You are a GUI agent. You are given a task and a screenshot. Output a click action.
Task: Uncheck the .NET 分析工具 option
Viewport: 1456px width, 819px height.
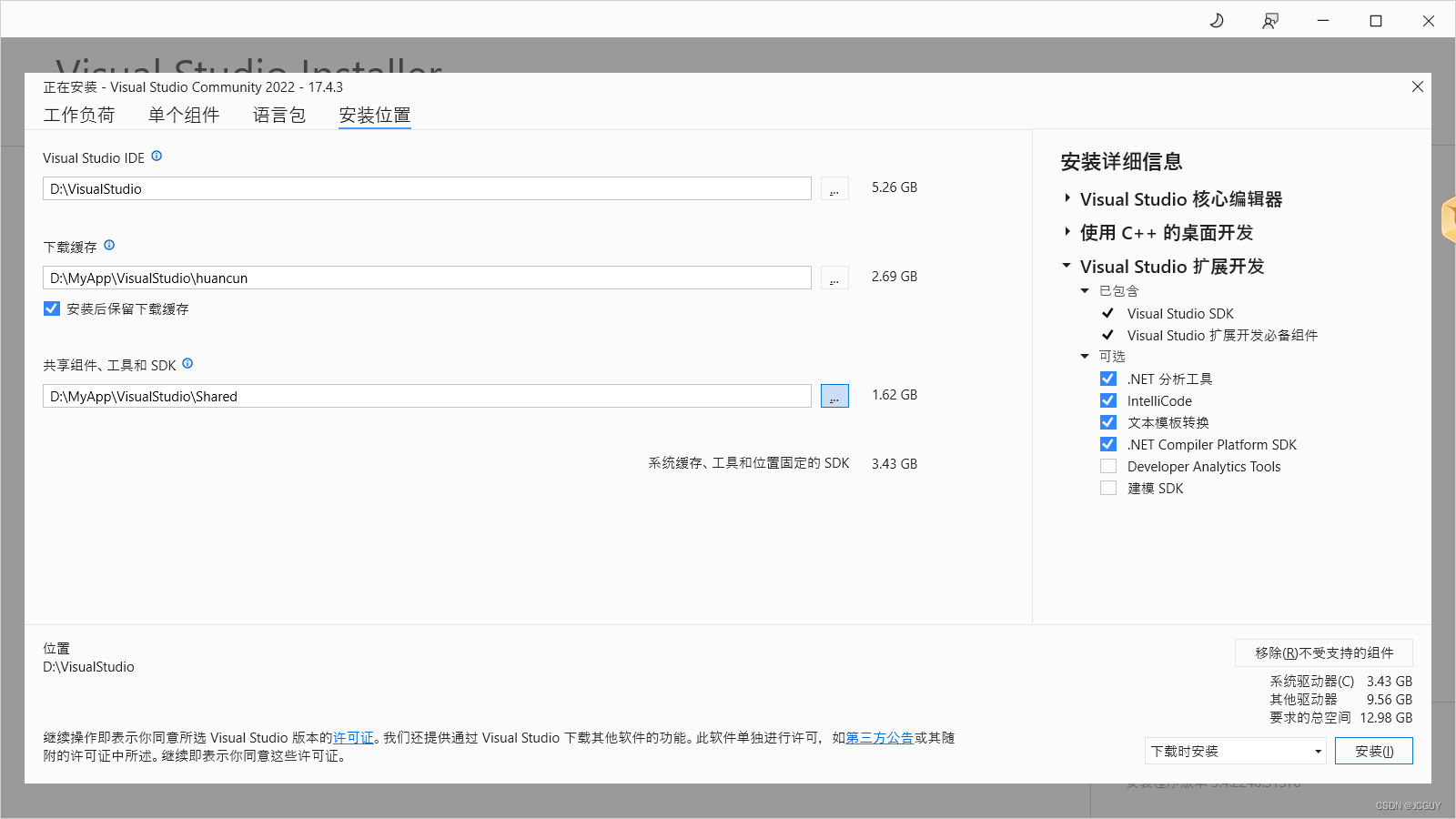pos(1108,379)
